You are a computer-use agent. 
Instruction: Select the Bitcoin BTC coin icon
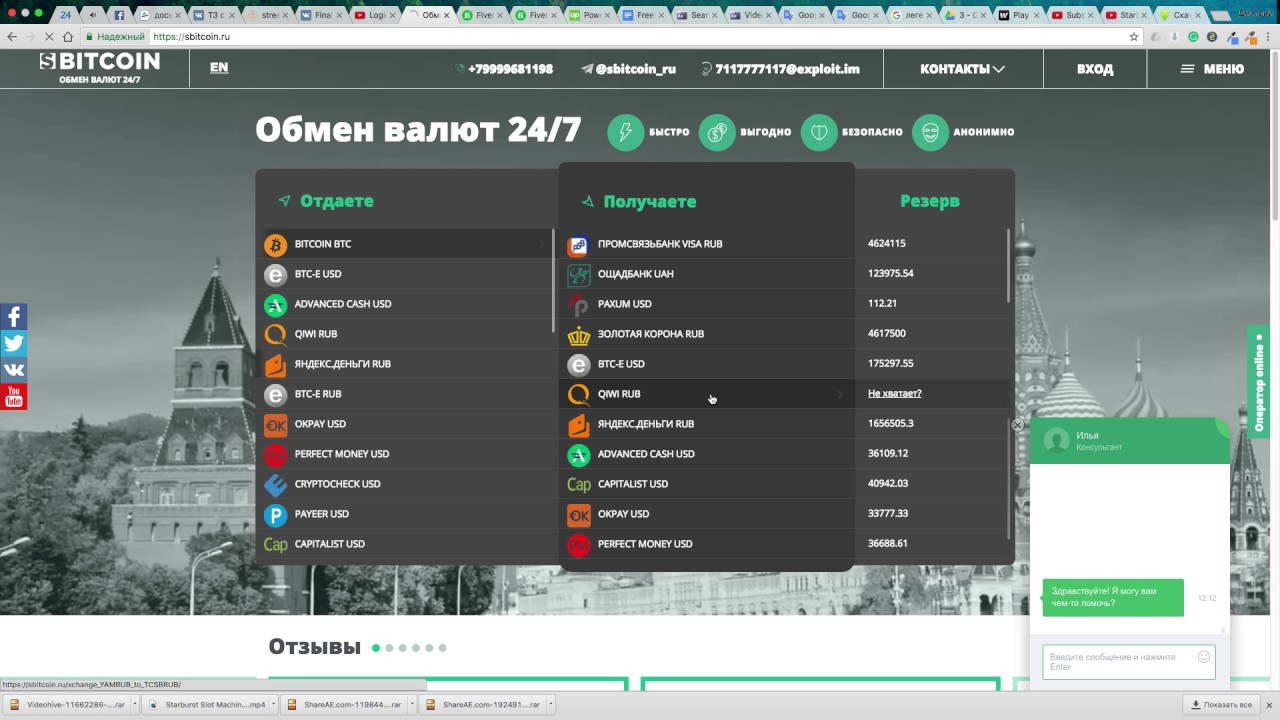pos(275,244)
